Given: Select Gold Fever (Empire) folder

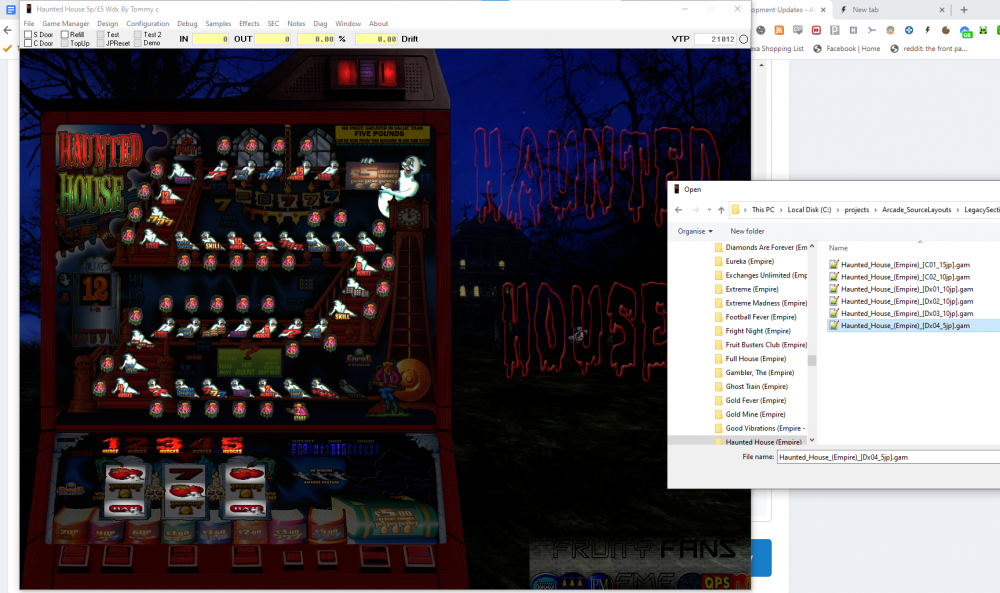Looking at the screenshot, I should pos(750,400).
